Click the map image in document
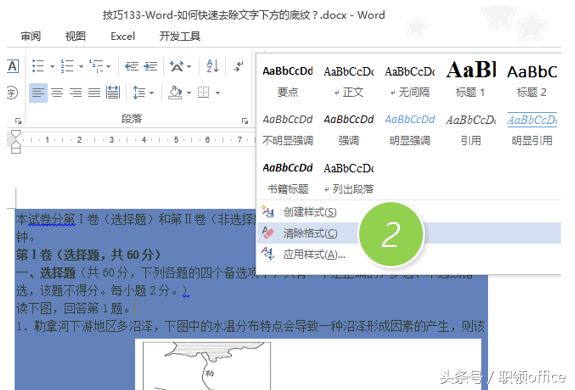Viewport: 575px width, 390px height. pyautogui.click(x=207, y=366)
